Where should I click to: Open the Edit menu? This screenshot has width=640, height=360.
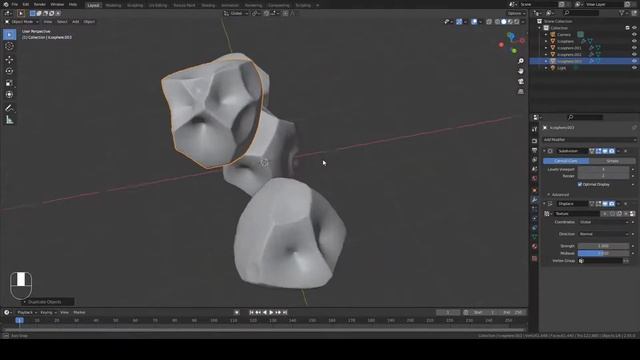point(26,4)
